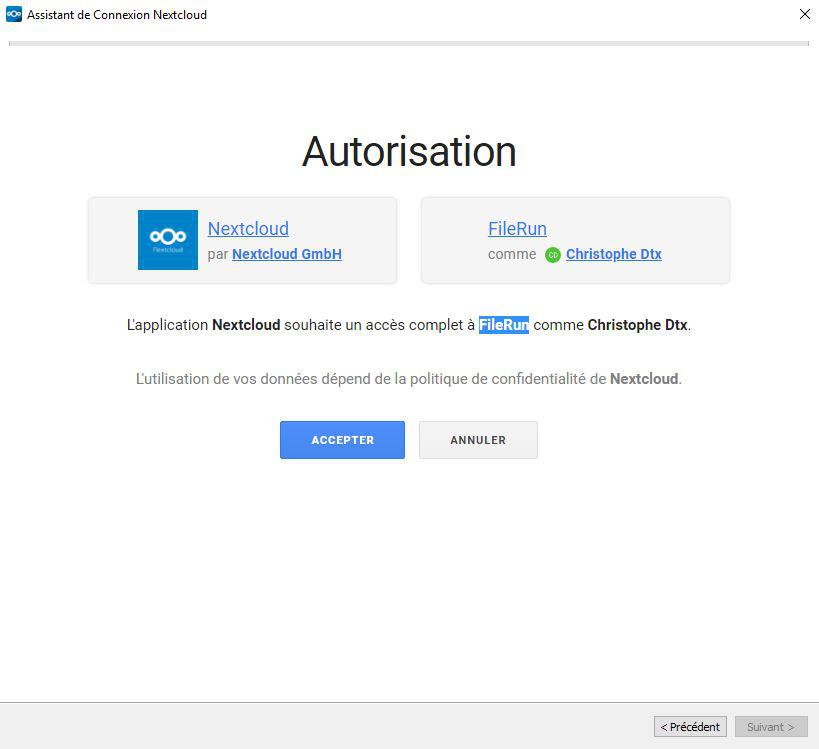
Task: Accept the authorization with ACCEPTER
Action: click(x=342, y=440)
